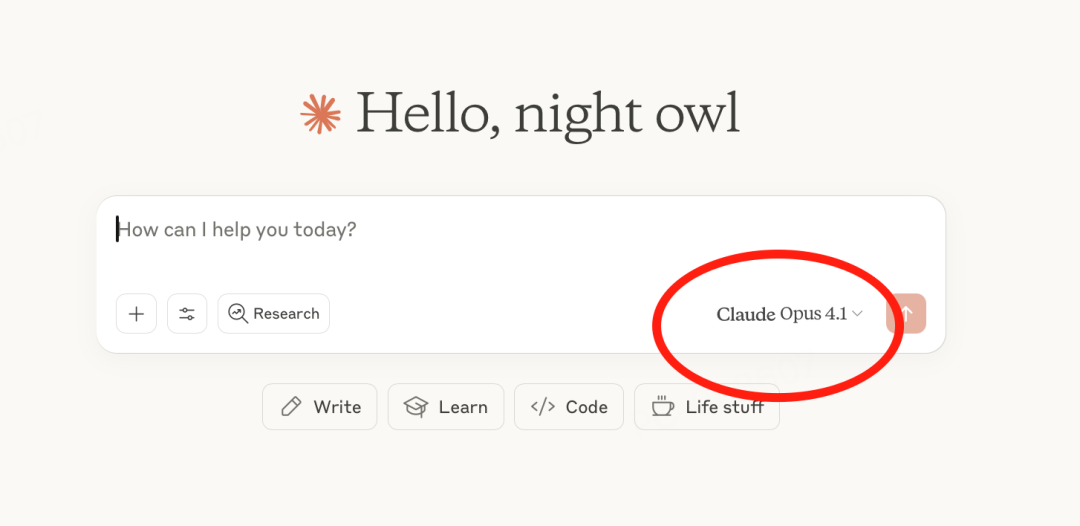1080x526 pixels.
Task: Open the Claude Opus 4.1 model selector
Action: click(789, 314)
